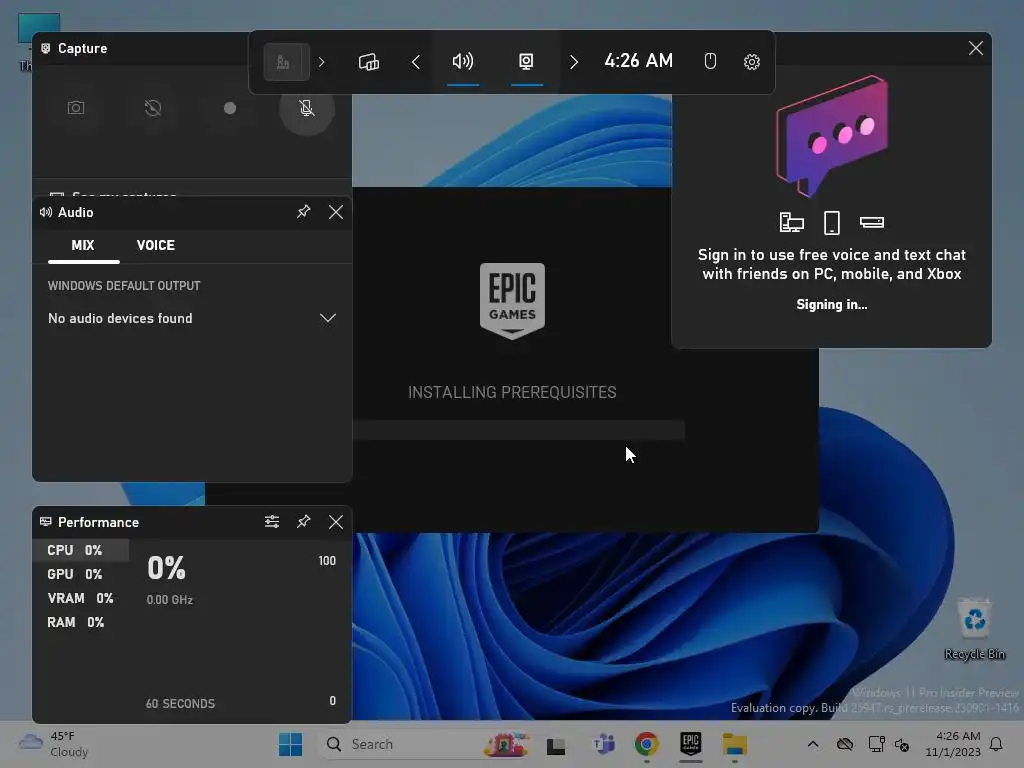Image resolution: width=1024 pixels, height=768 pixels.
Task: Click the 0.00 GHz value
Action: coord(170,600)
